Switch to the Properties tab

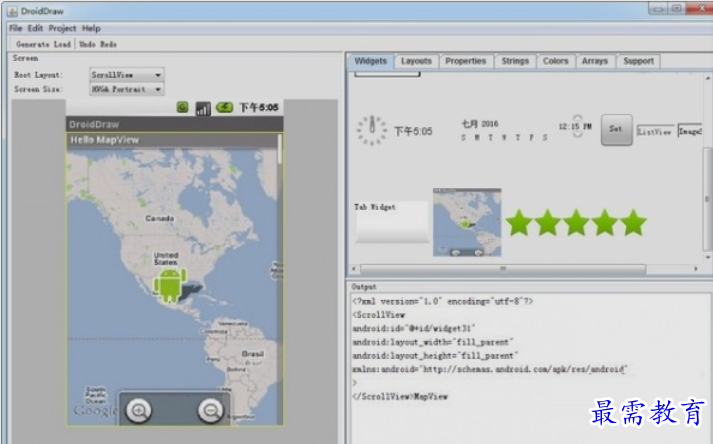coord(466,61)
